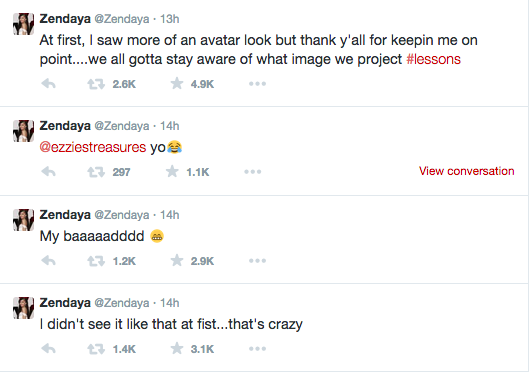
Task: Click Zendaya's avatar on the top tweet
Action: 23,24
